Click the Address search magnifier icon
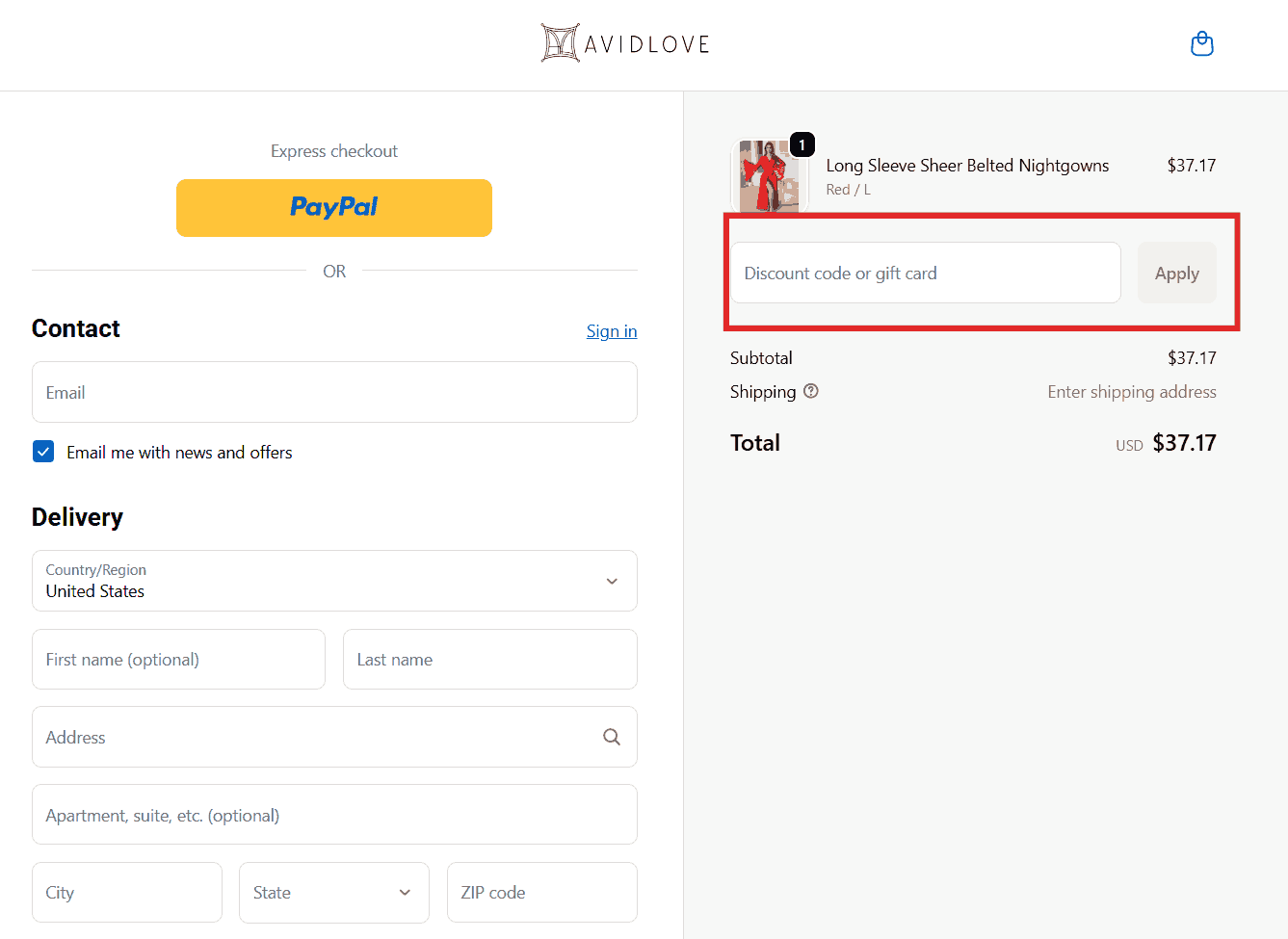The width and height of the screenshot is (1288, 939). click(611, 737)
